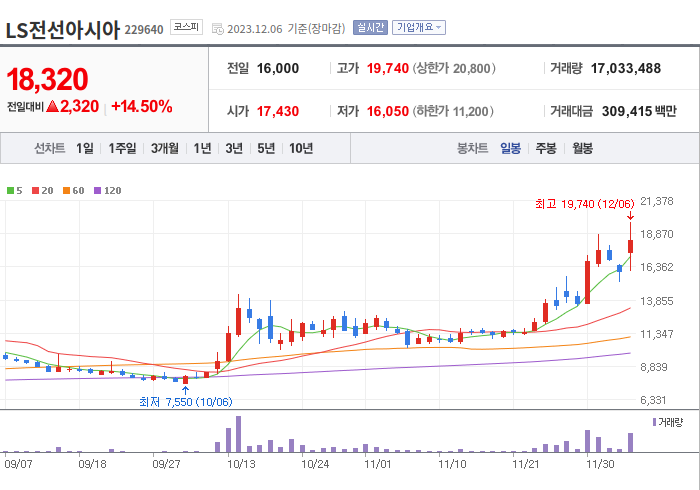Click the green 5-day moving average swatch
Viewport: 700px width, 490px height.
(10, 191)
